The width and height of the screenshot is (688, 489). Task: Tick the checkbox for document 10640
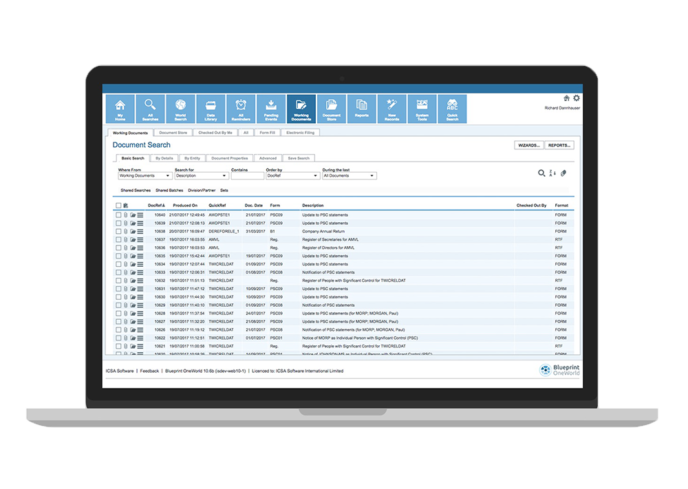(118, 214)
